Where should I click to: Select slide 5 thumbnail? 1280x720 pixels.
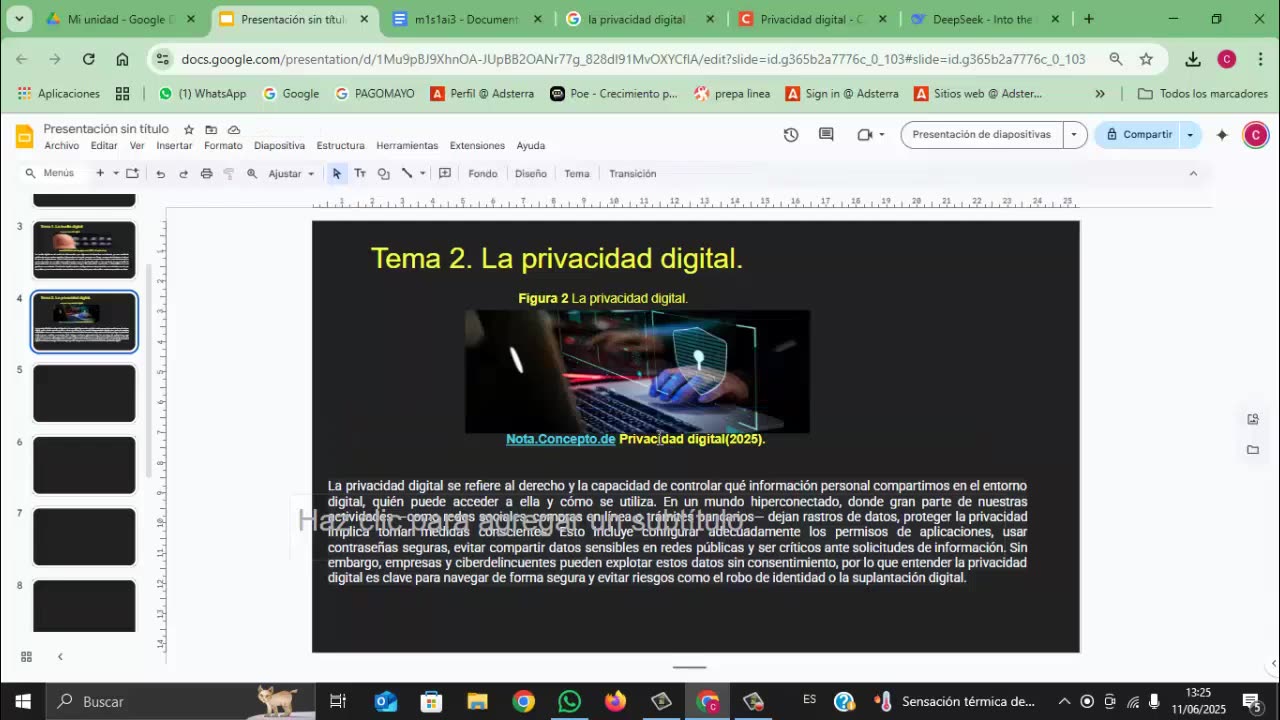(84, 393)
